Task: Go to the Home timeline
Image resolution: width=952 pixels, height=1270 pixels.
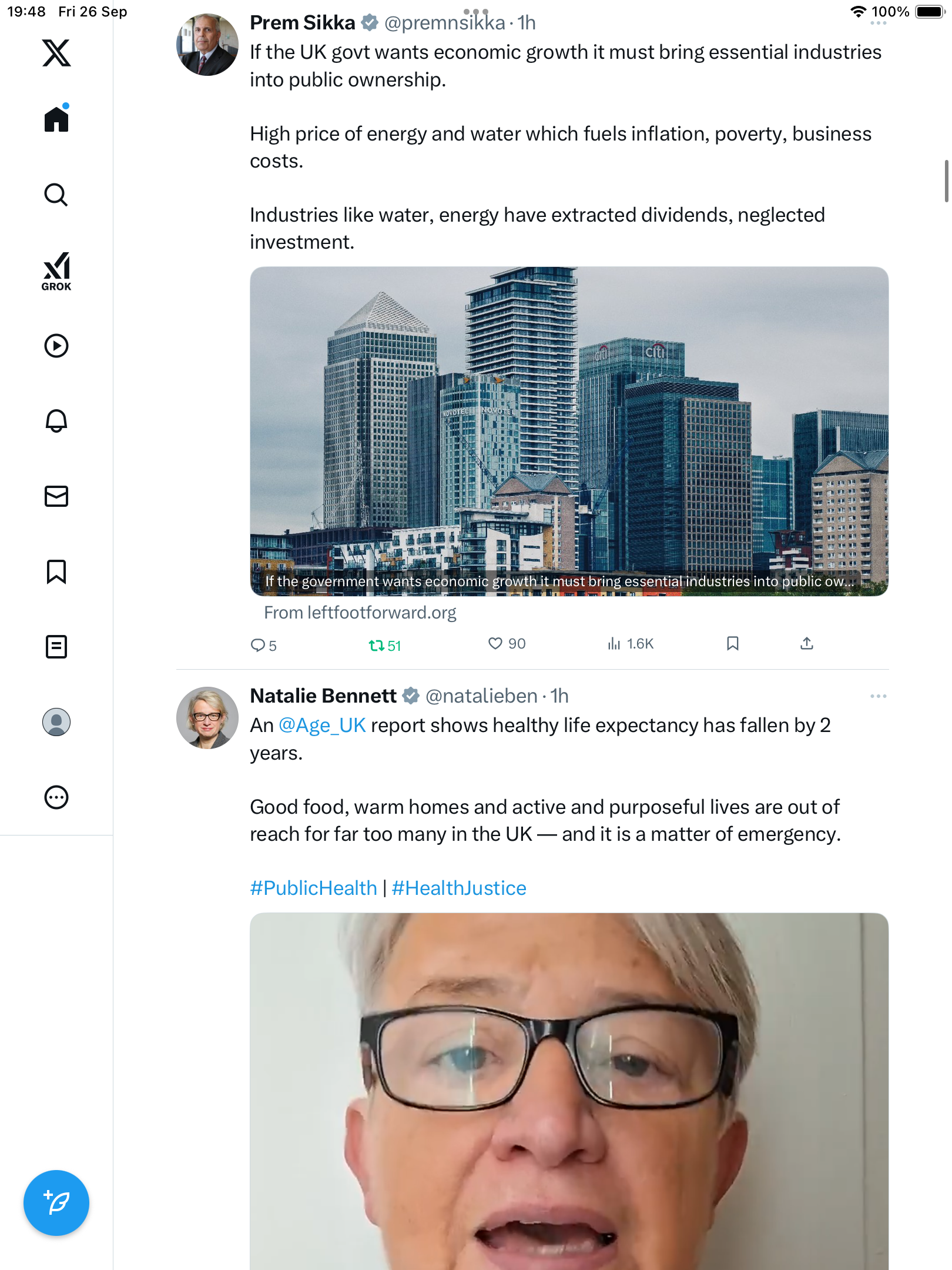Action: [x=56, y=119]
